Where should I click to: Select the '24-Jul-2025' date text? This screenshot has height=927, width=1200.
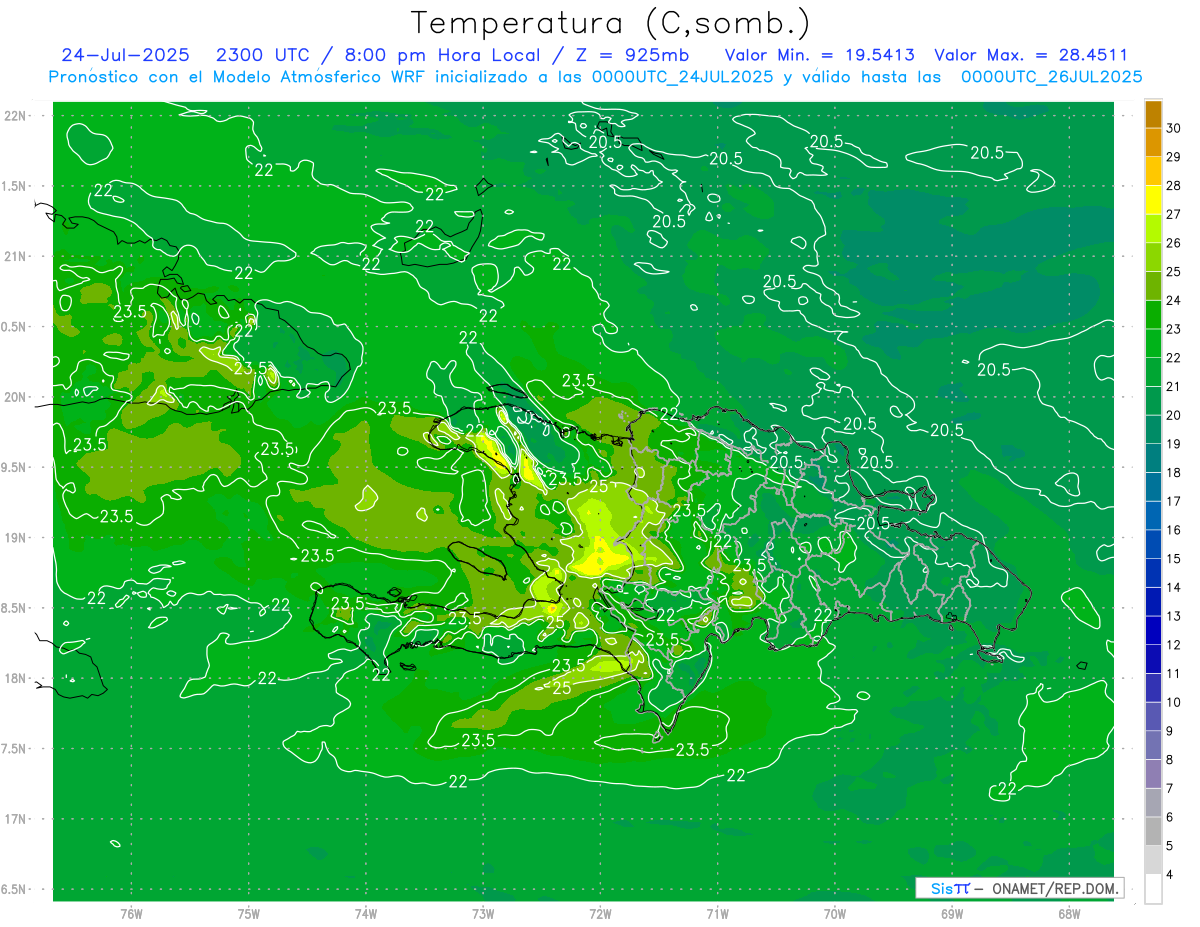tap(125, 56)
